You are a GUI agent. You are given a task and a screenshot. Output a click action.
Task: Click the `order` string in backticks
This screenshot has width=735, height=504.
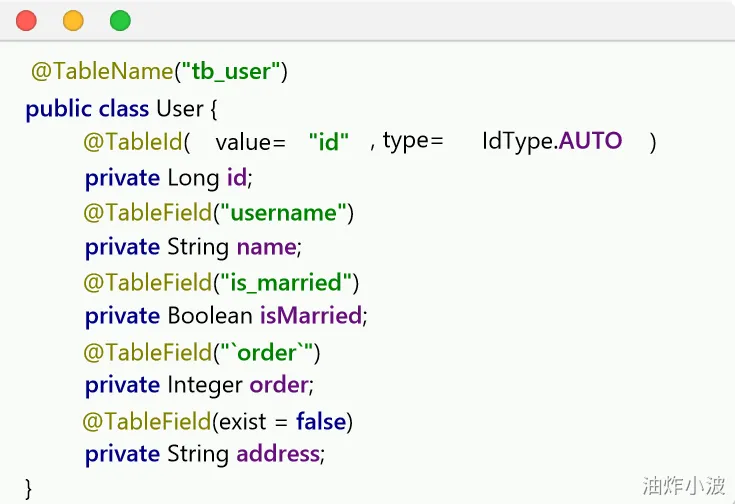266,352
